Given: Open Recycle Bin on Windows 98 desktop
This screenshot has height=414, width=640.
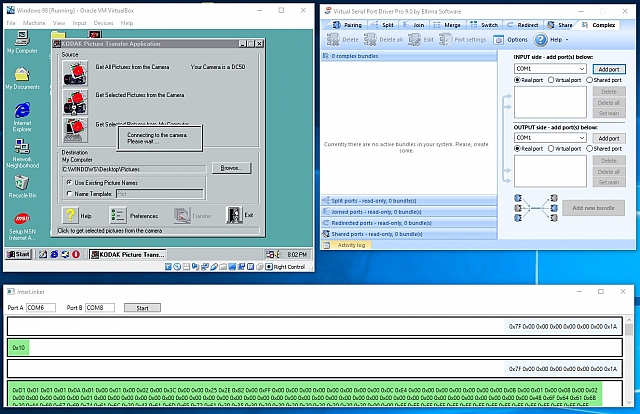Looking at the screenshot, I should (x=22, y=184).
